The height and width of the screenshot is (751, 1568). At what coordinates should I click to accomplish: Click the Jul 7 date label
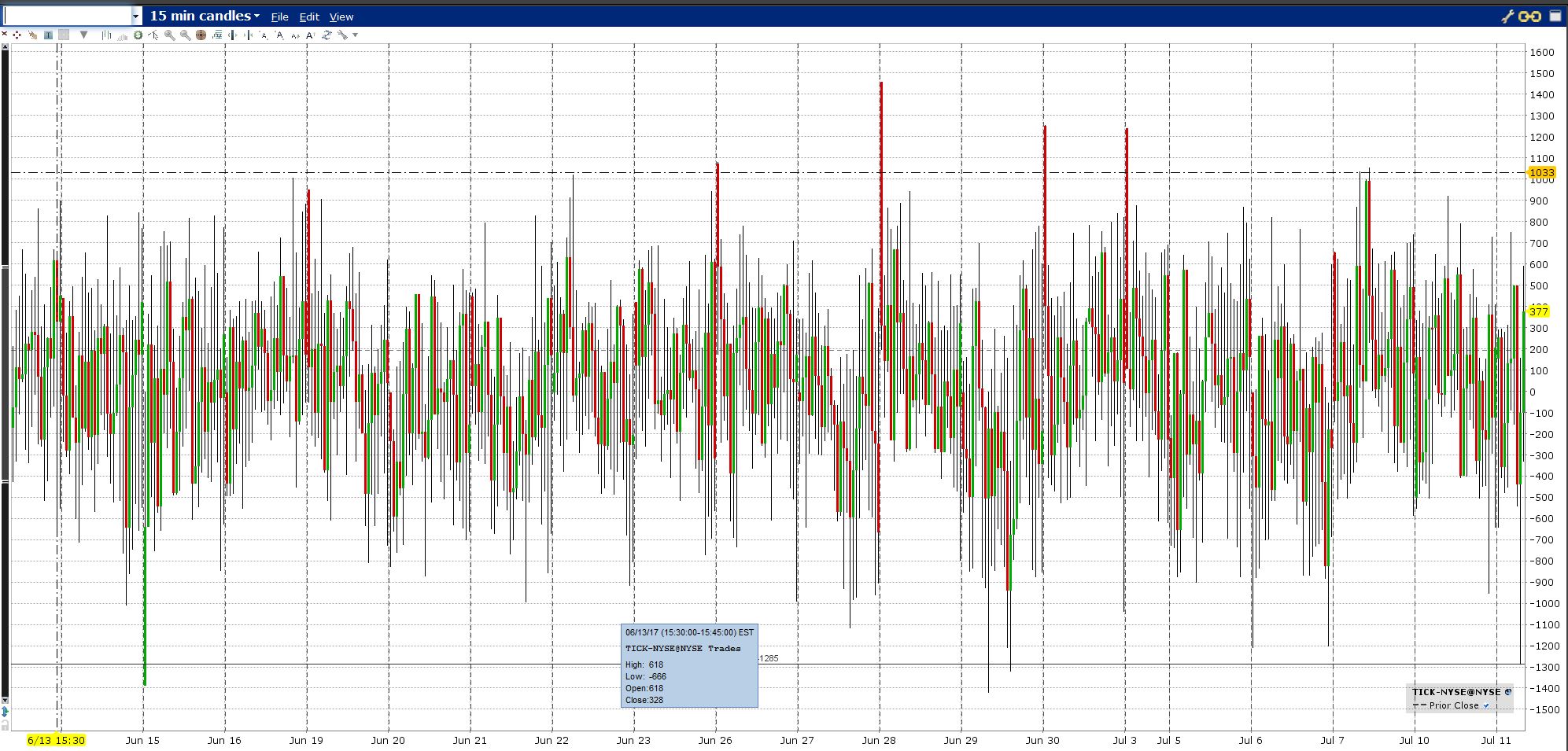[1333, 740]
